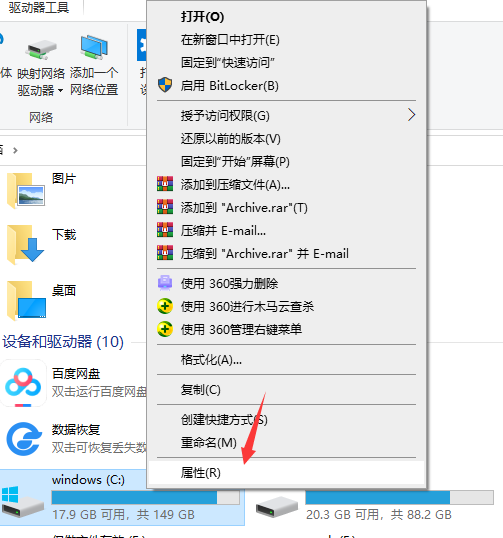Collapse the 设备和驱动器 section header
This screenshot has width=503, height=538.
coord(63,342)
